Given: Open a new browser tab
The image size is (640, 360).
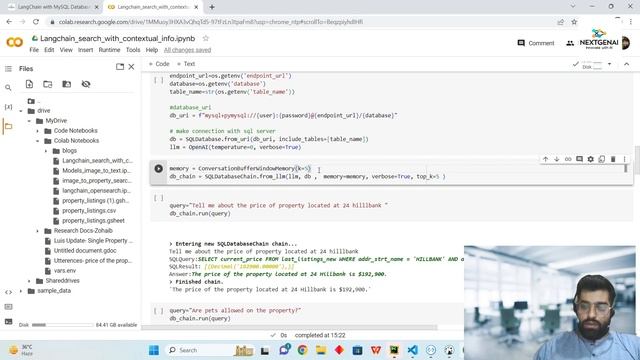Looking at the screenshot, I should [x=212, y=7].
